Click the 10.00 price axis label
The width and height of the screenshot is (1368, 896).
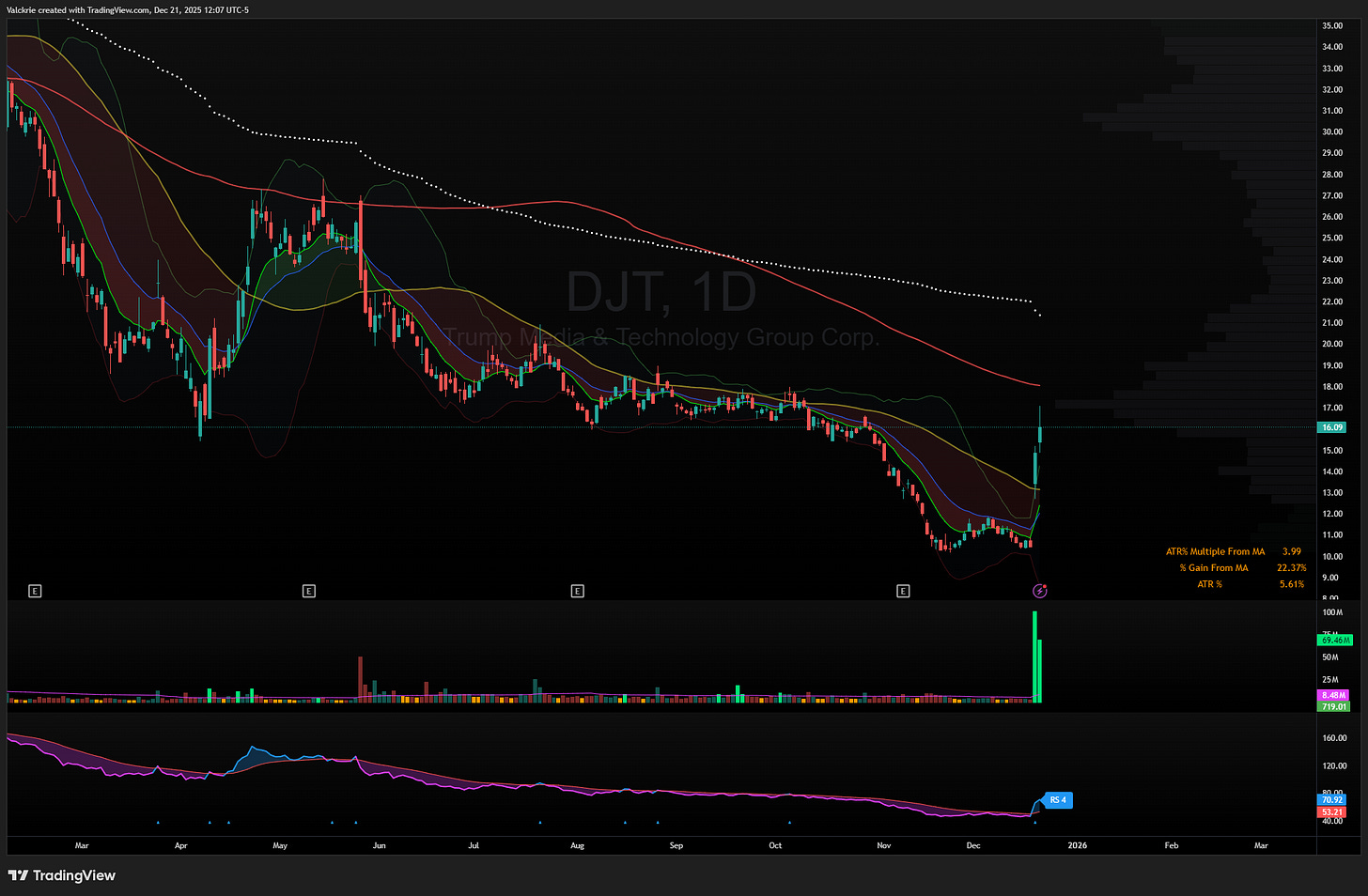click(x=1332, y=556)
